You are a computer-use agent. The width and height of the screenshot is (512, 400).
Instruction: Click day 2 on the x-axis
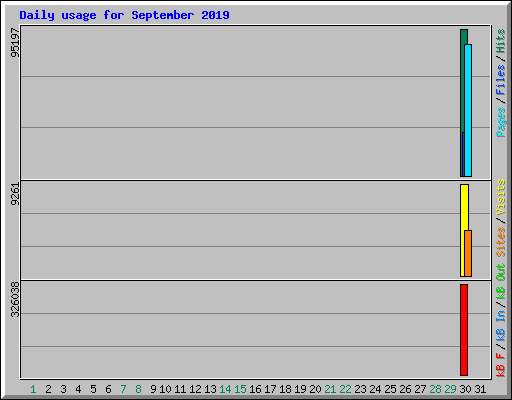pos(48,389)
